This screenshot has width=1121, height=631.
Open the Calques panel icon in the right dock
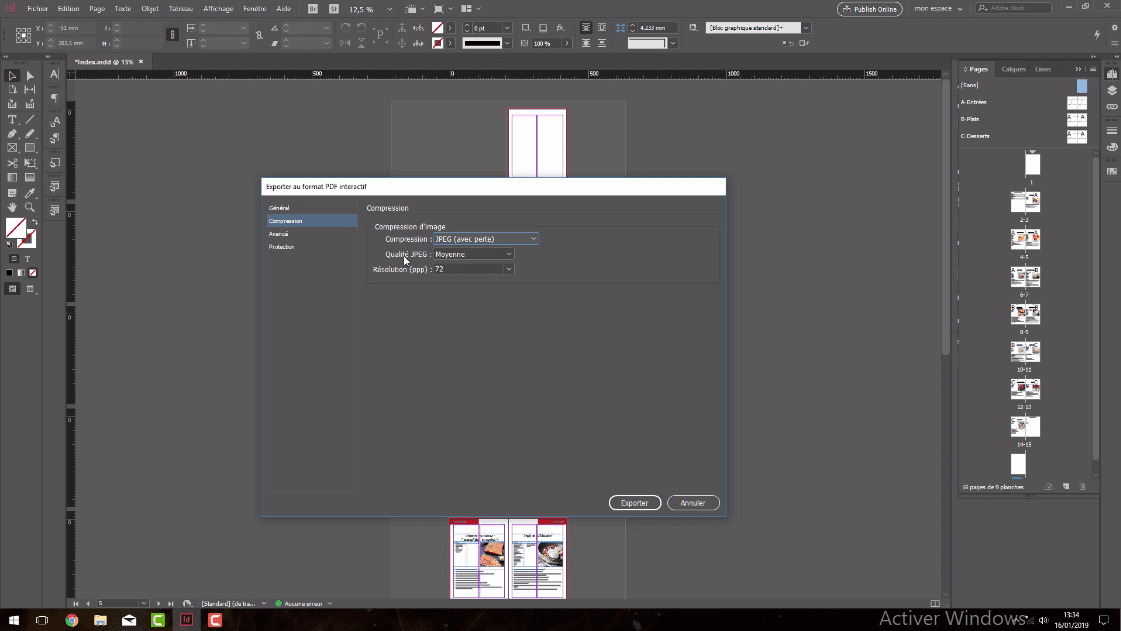[x=1112, y=88]
